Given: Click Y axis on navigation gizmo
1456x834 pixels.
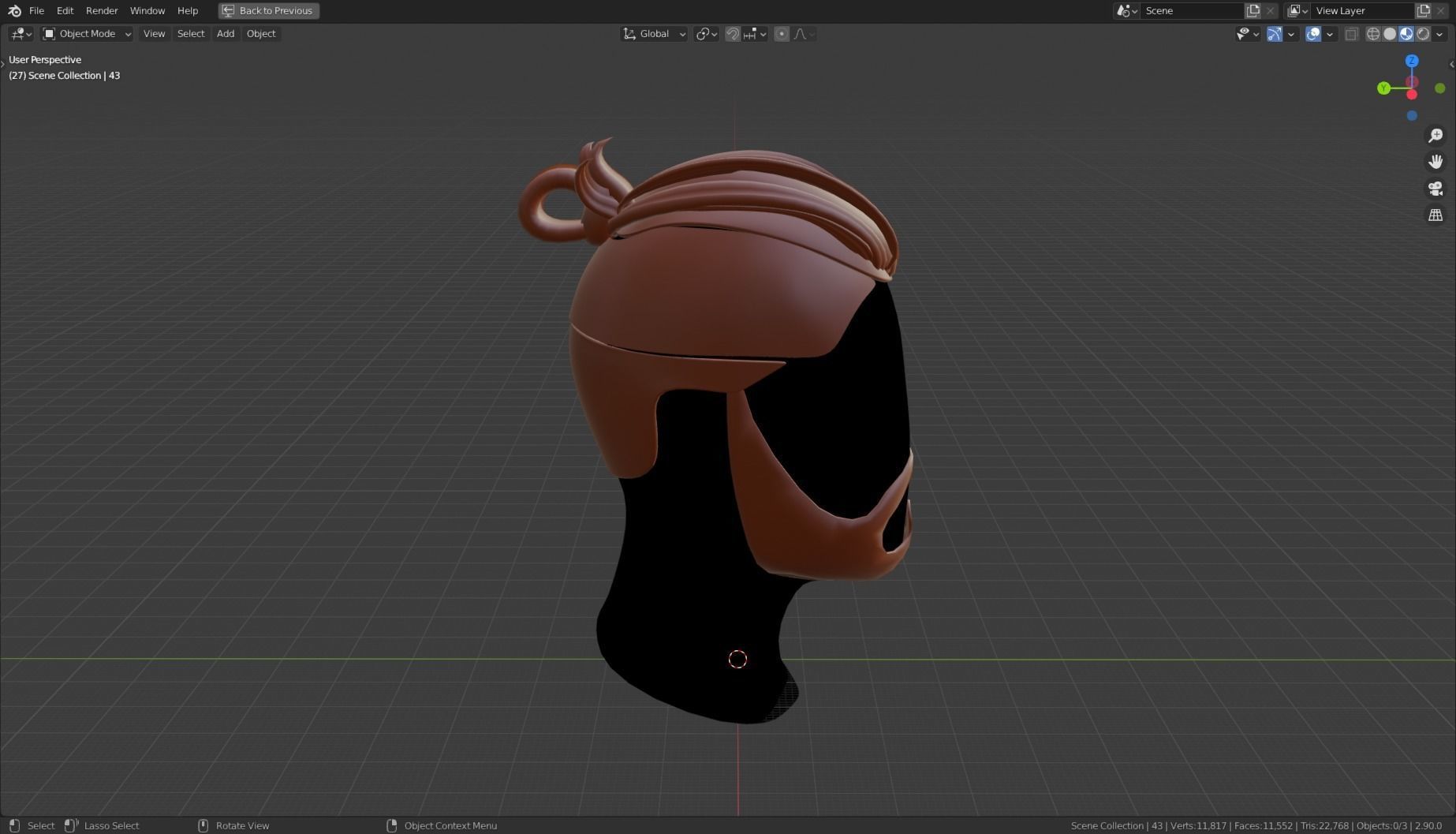Looking at the screenshot, I should (x=1383, y=88).
